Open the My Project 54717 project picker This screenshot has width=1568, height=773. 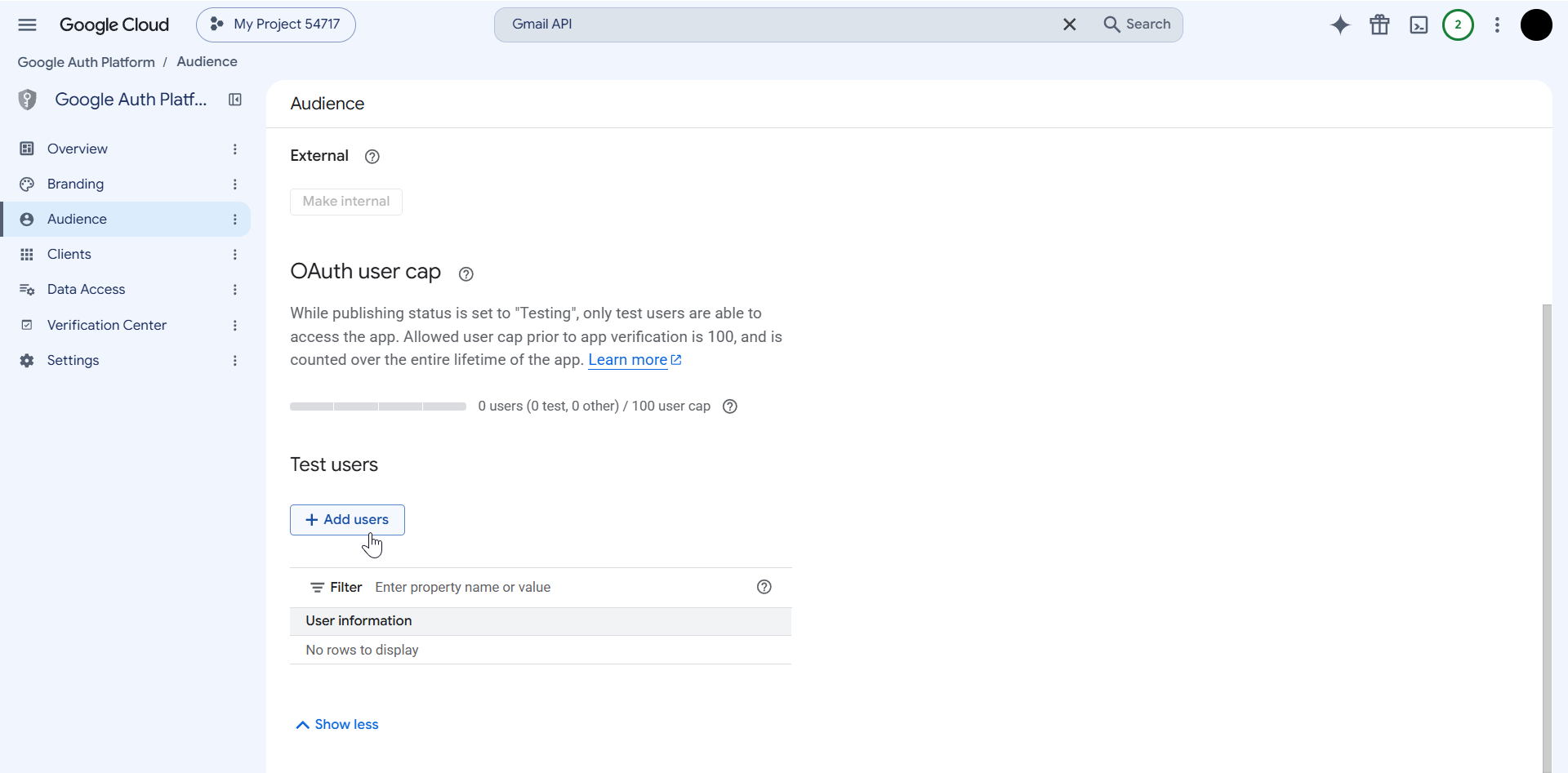276,24
